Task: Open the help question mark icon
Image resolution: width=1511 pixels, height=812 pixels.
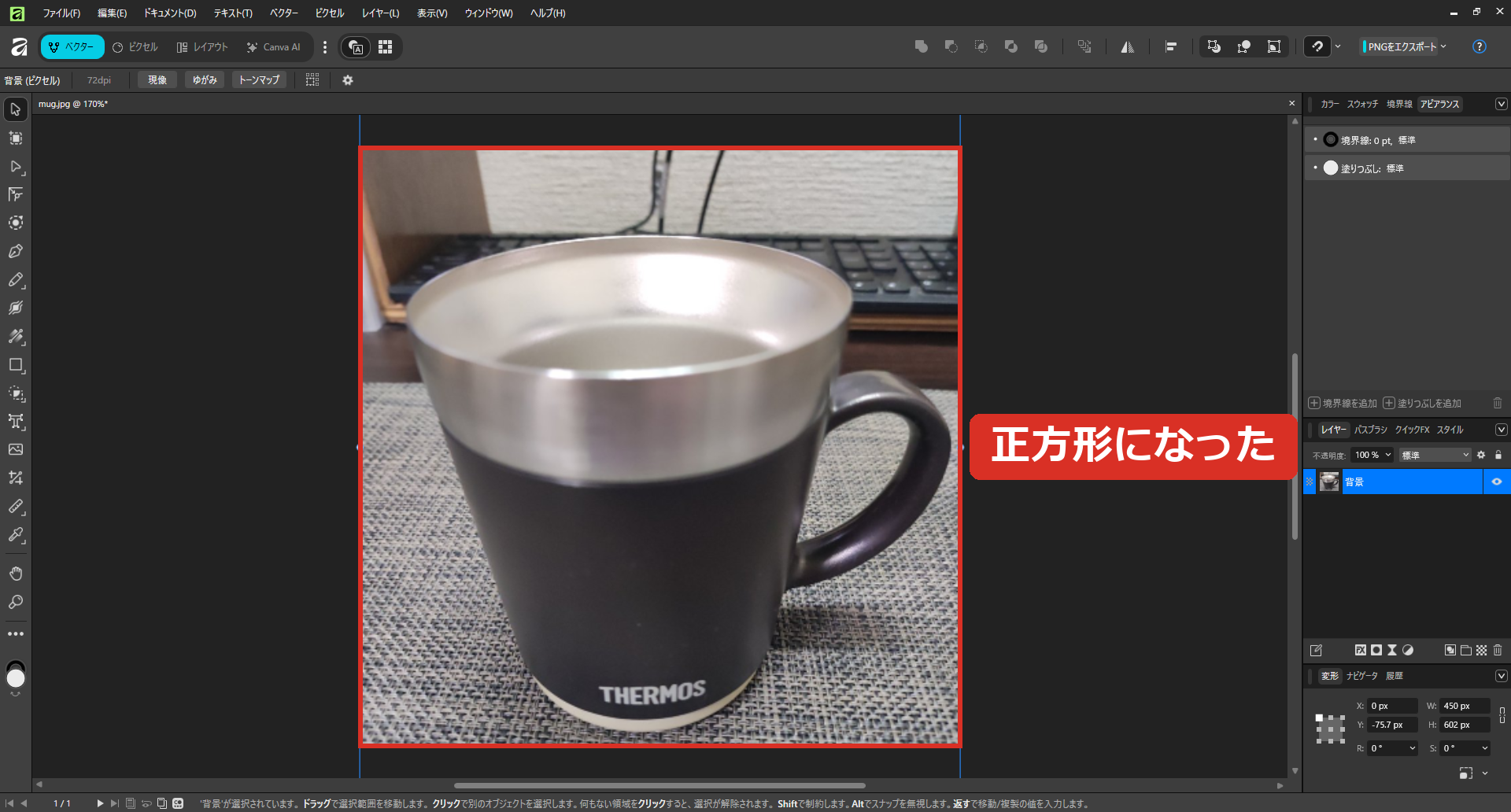Action: (1480, 47)
